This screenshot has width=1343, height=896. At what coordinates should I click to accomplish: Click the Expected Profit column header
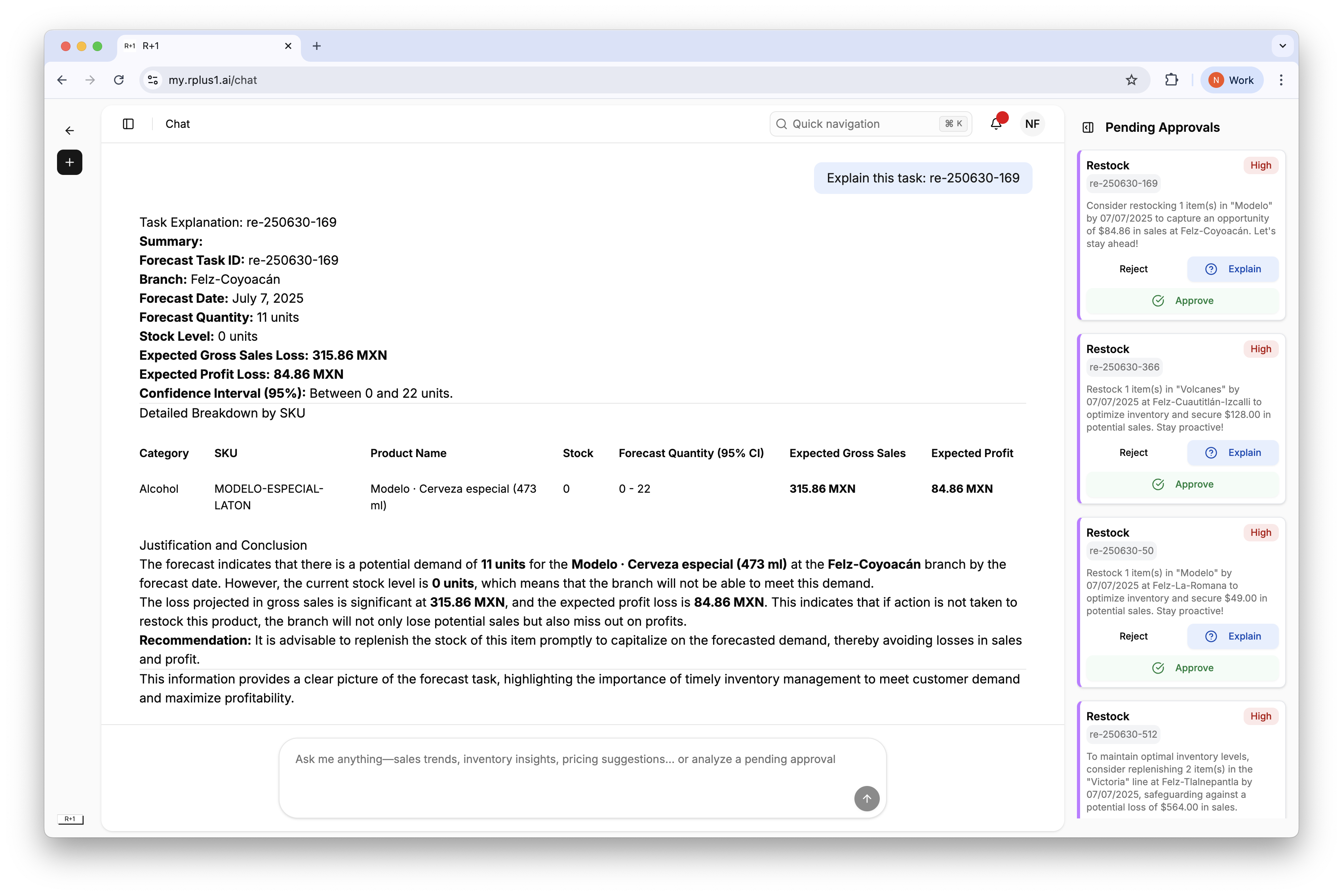pos(972,453)
